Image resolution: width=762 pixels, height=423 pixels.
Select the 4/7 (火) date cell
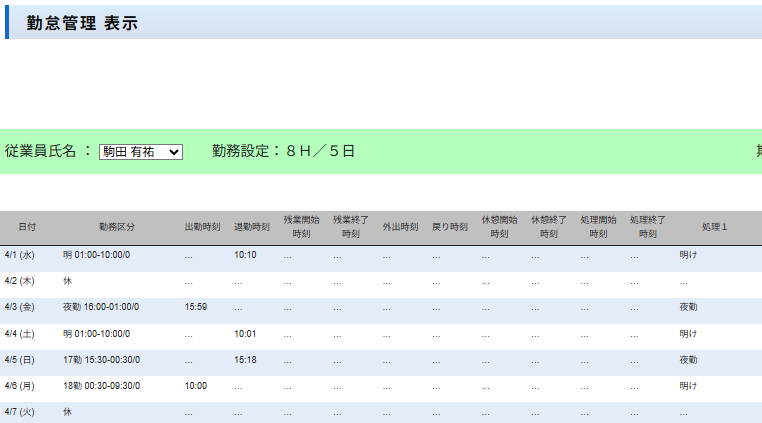point(20,411)
